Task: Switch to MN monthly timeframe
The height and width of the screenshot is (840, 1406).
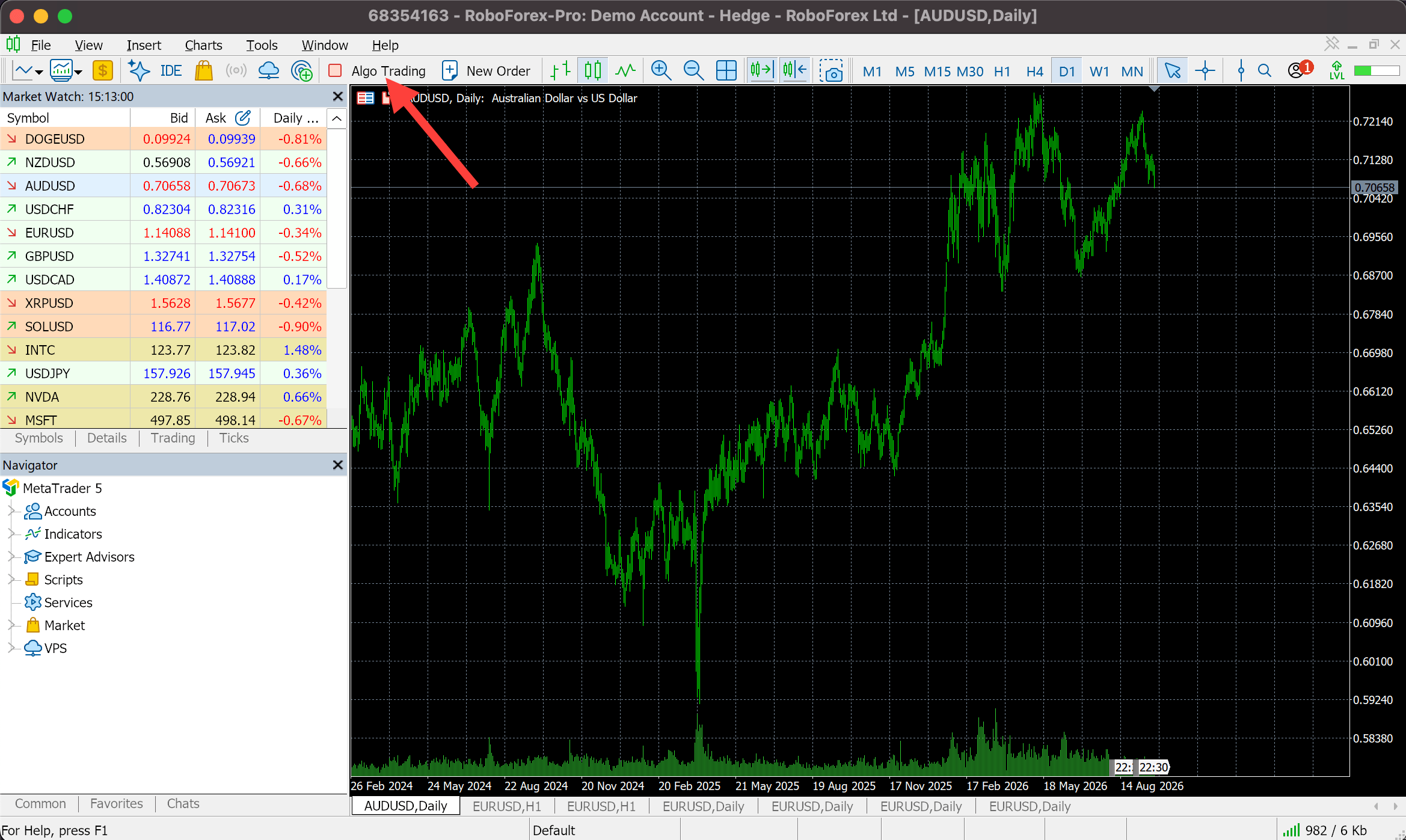Action: coord(1132,72)
